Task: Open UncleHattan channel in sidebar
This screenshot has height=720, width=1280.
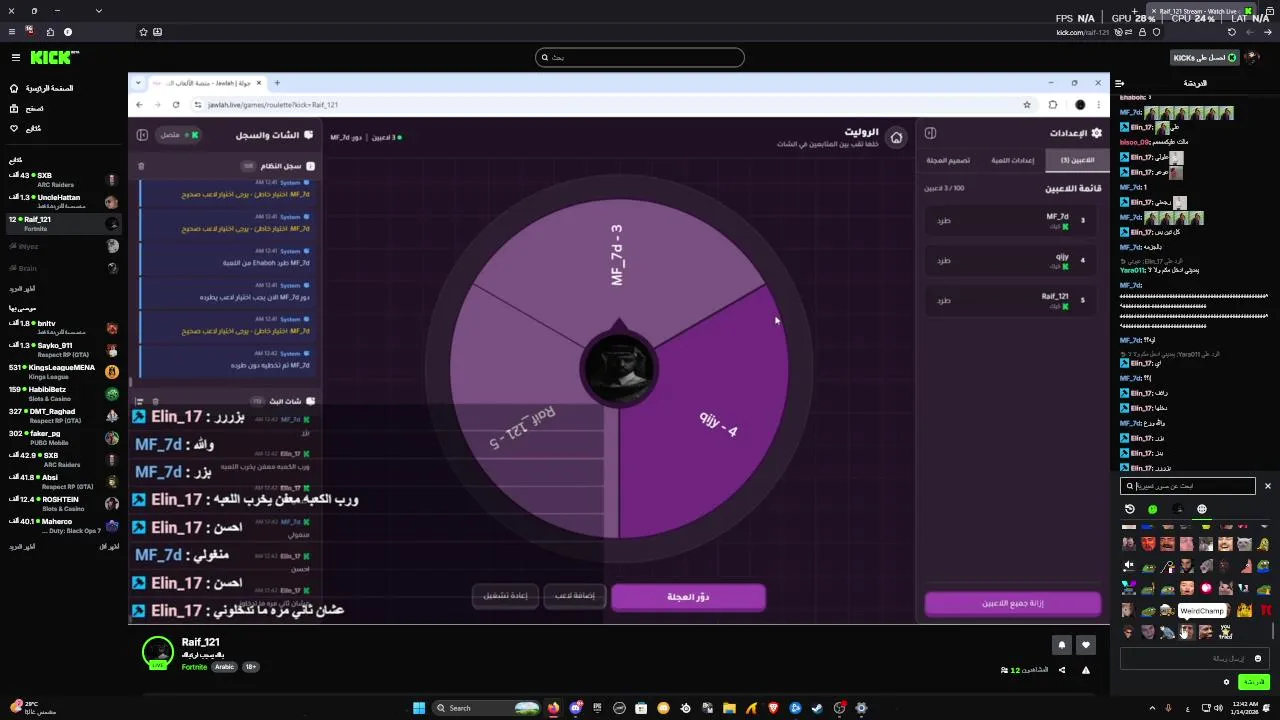Action: pos(63,201)
